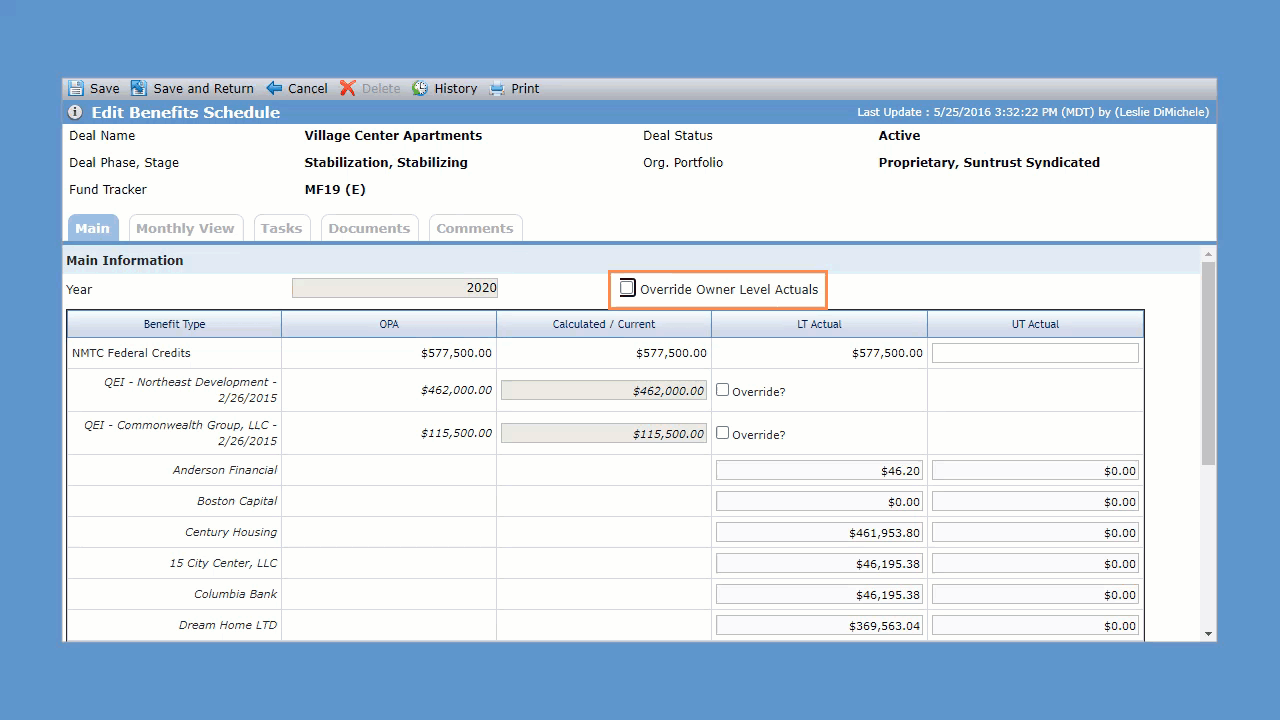Click the Save floppy disk icon
The image size is (1280, 720).
tap(75, 88)
